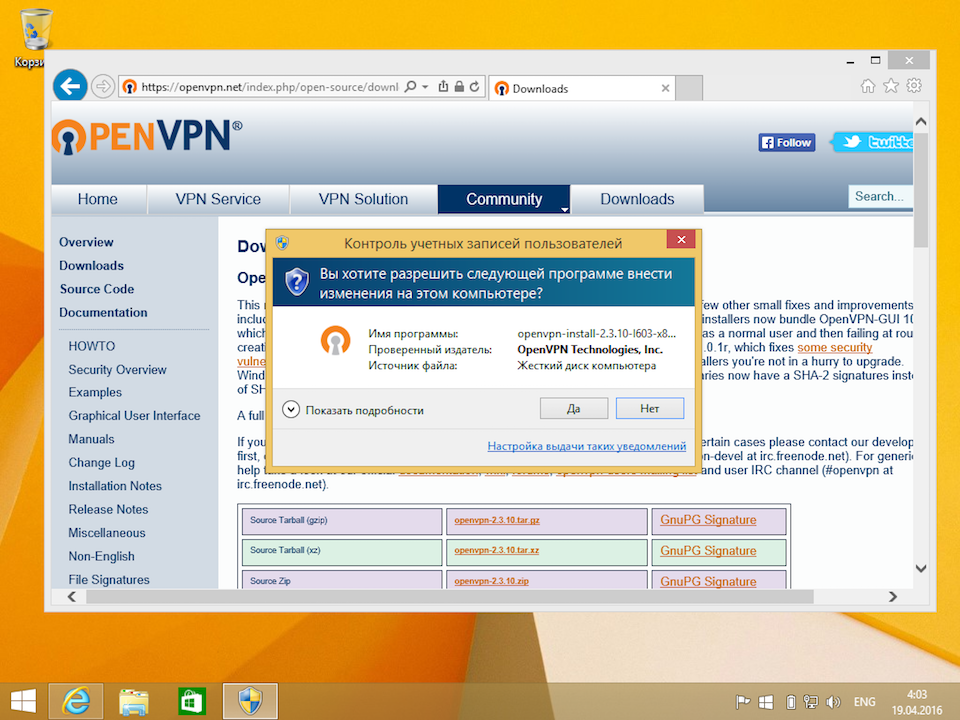Open a new blank browser tab
Viewport: 960px width, 720px height.
(x=689, y=89)
